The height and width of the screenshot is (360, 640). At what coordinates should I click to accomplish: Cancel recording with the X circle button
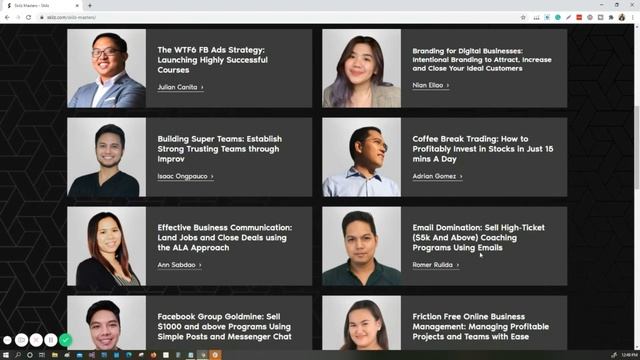pos(36,340)
